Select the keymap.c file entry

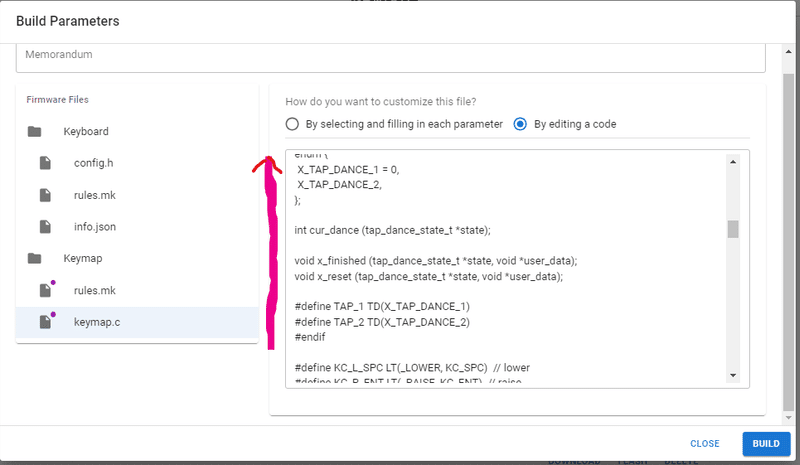[98, 322]
